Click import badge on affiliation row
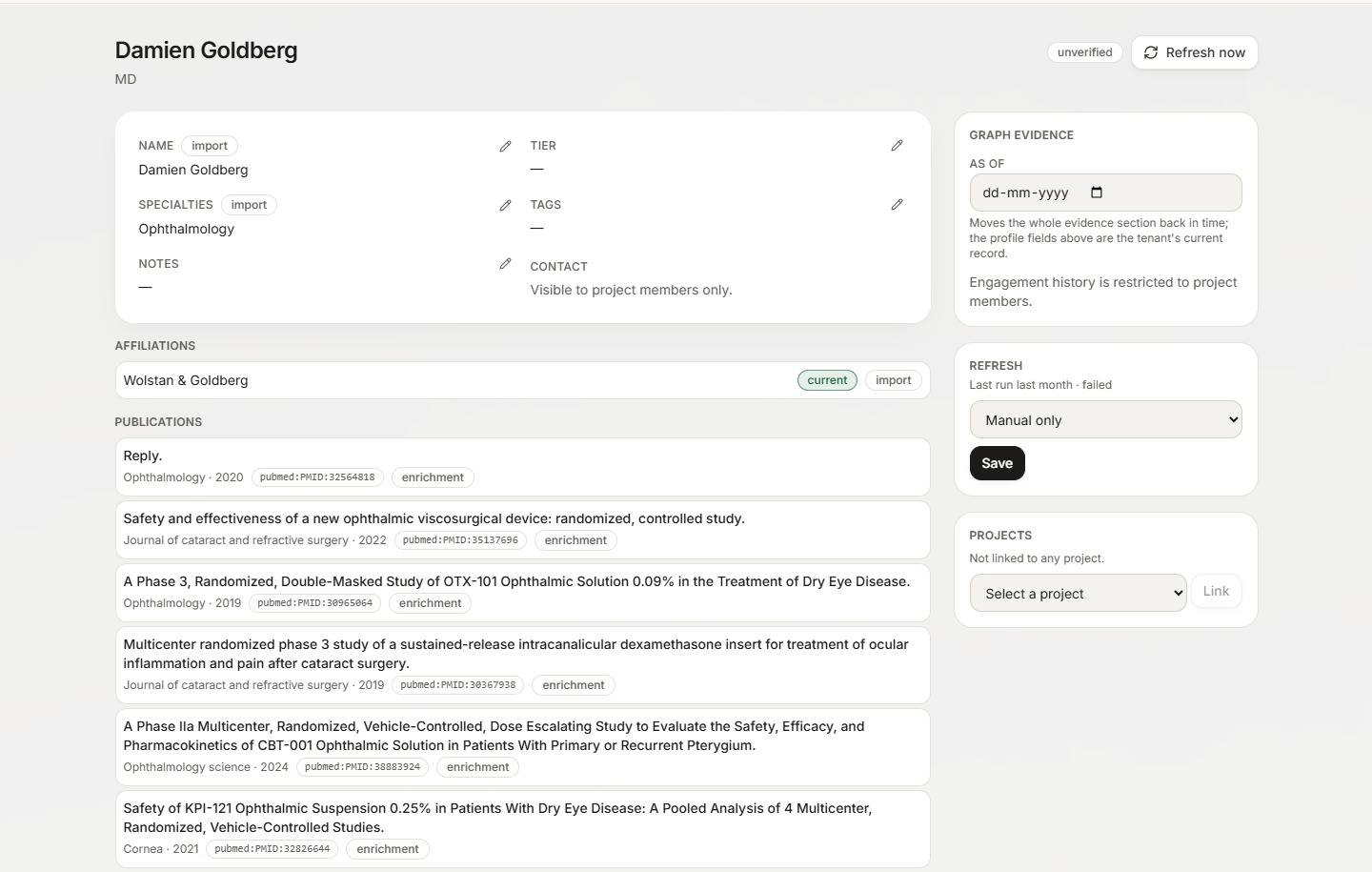This screenshot has width=1372, height=872. [894, 380]
